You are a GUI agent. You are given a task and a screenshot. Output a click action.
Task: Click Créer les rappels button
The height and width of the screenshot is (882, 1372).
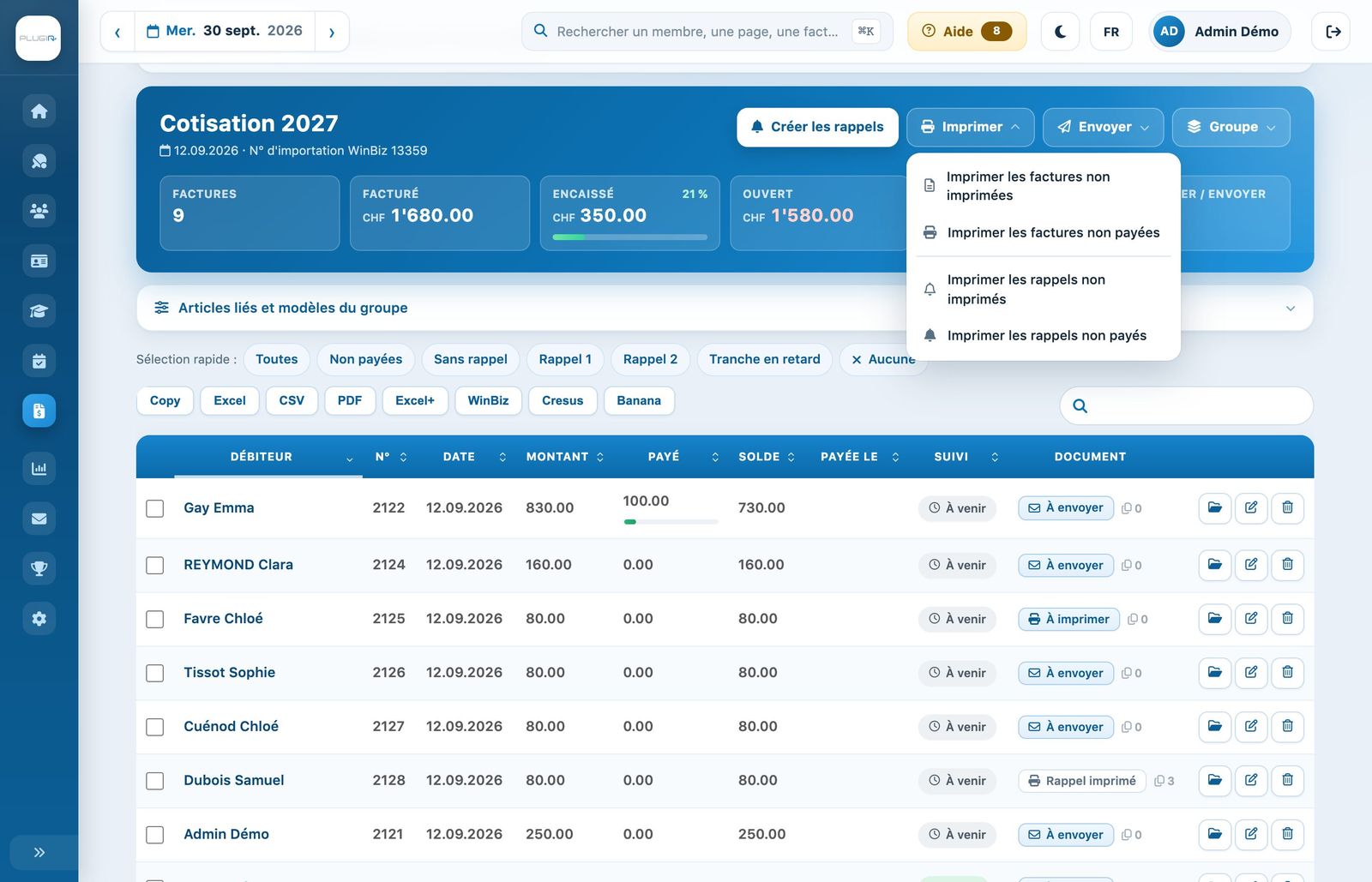817,127
